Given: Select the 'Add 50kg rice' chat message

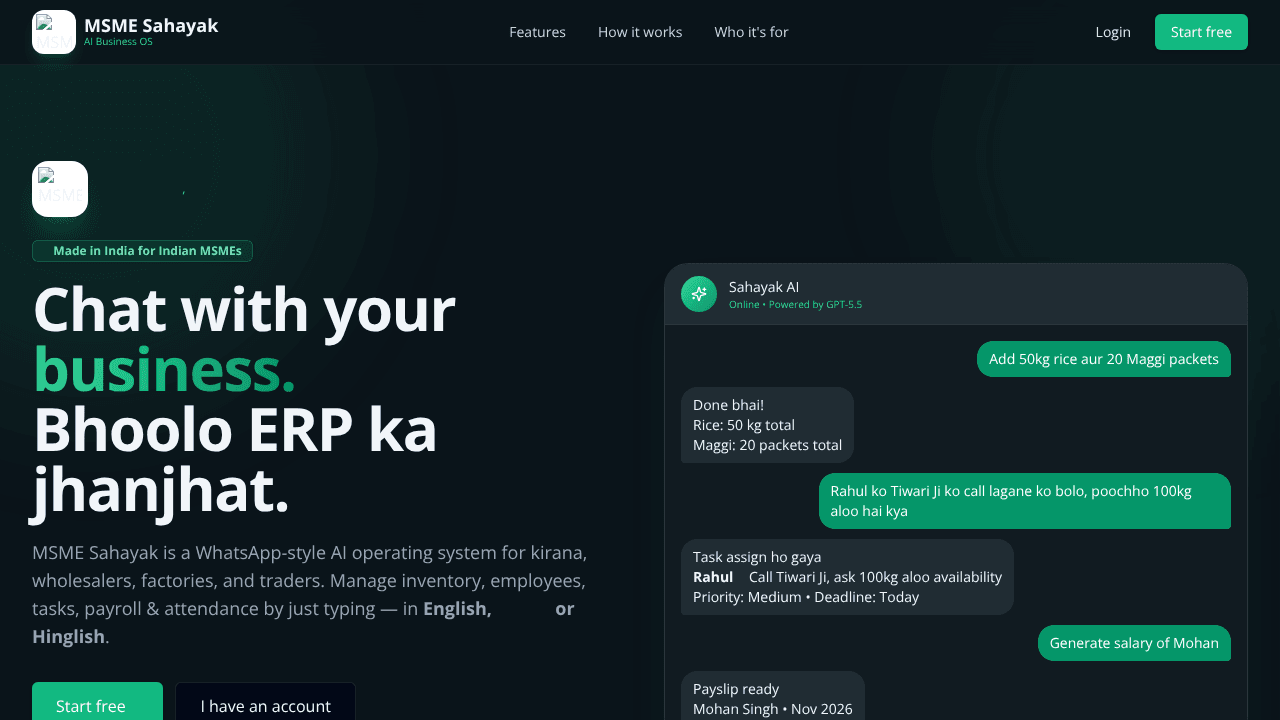Looking at the screenshot, I should 1104,359.
